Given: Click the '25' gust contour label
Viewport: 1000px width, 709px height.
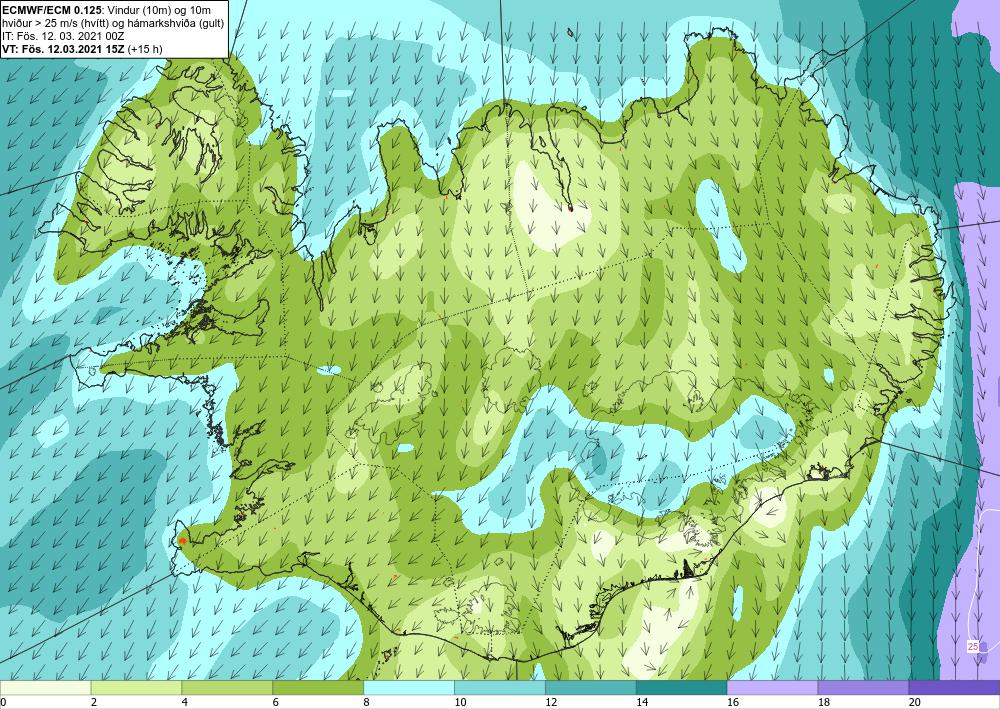Looking at the screenshot, I should point(973,647).
